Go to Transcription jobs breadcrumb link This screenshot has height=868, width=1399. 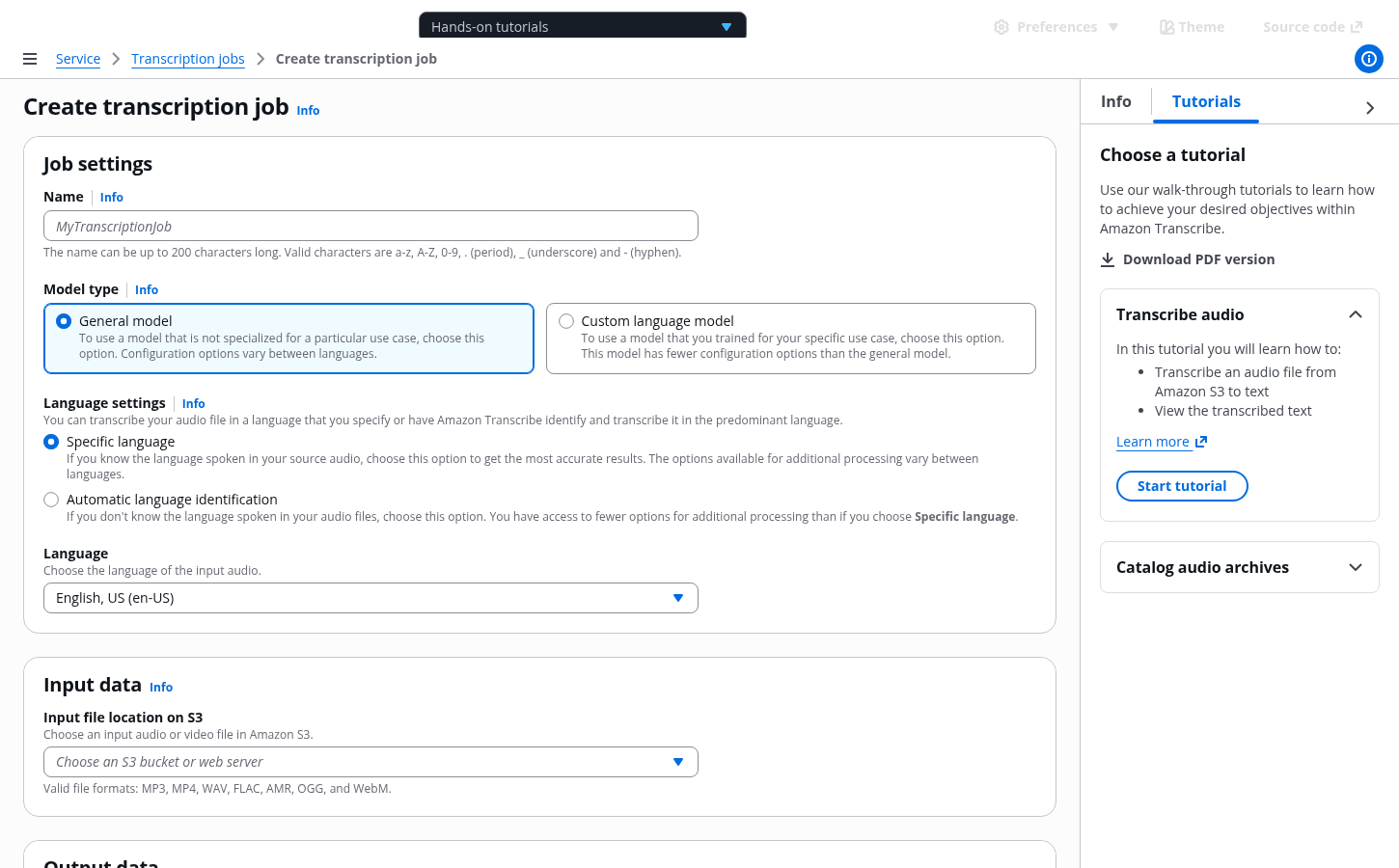(x=187, y=59)
